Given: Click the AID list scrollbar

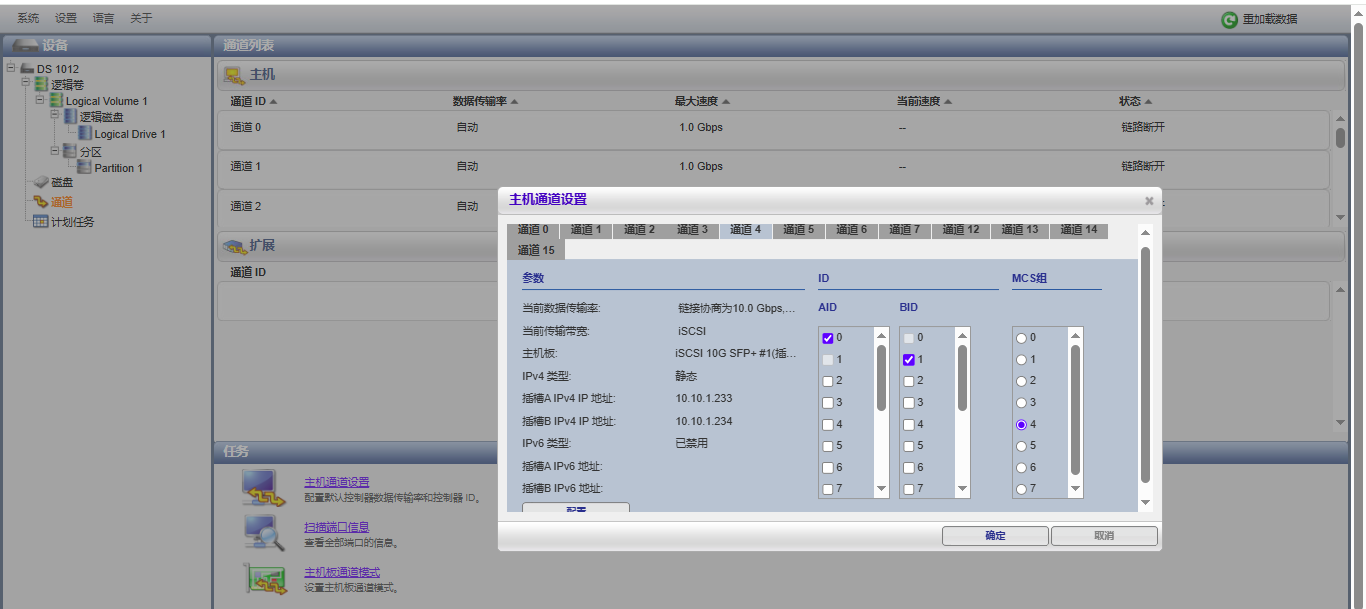Looking at the screenshot, I should [881, 378].
